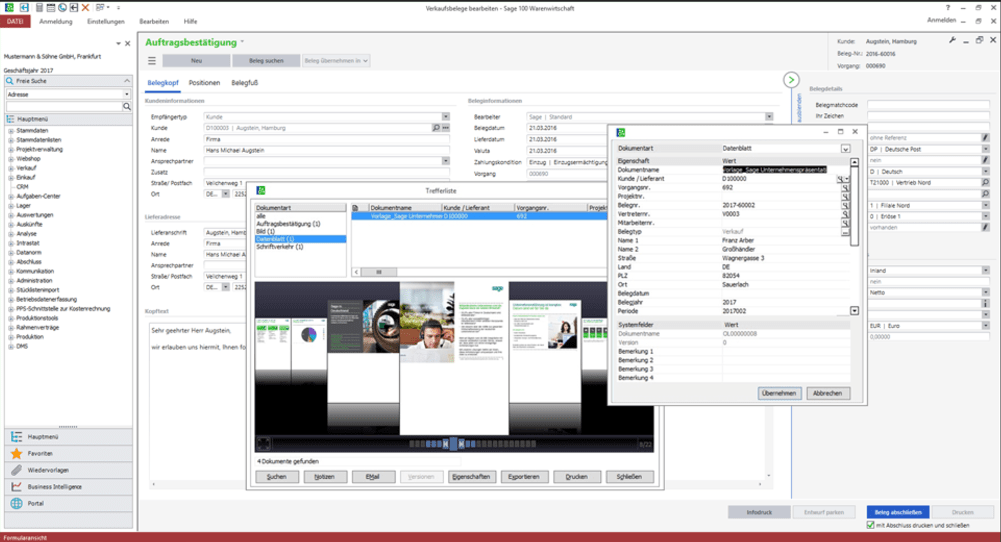Image resolution: width=1001 pixels, height=542 pixels.
Task: Open the DATEI menu
Action: 15,21
